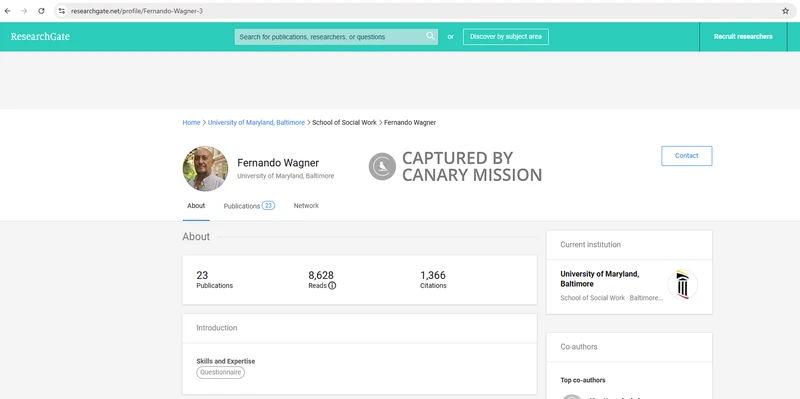Click Discover by subject area button
This screenshot has height=399, width=800.
coord(506,37)
